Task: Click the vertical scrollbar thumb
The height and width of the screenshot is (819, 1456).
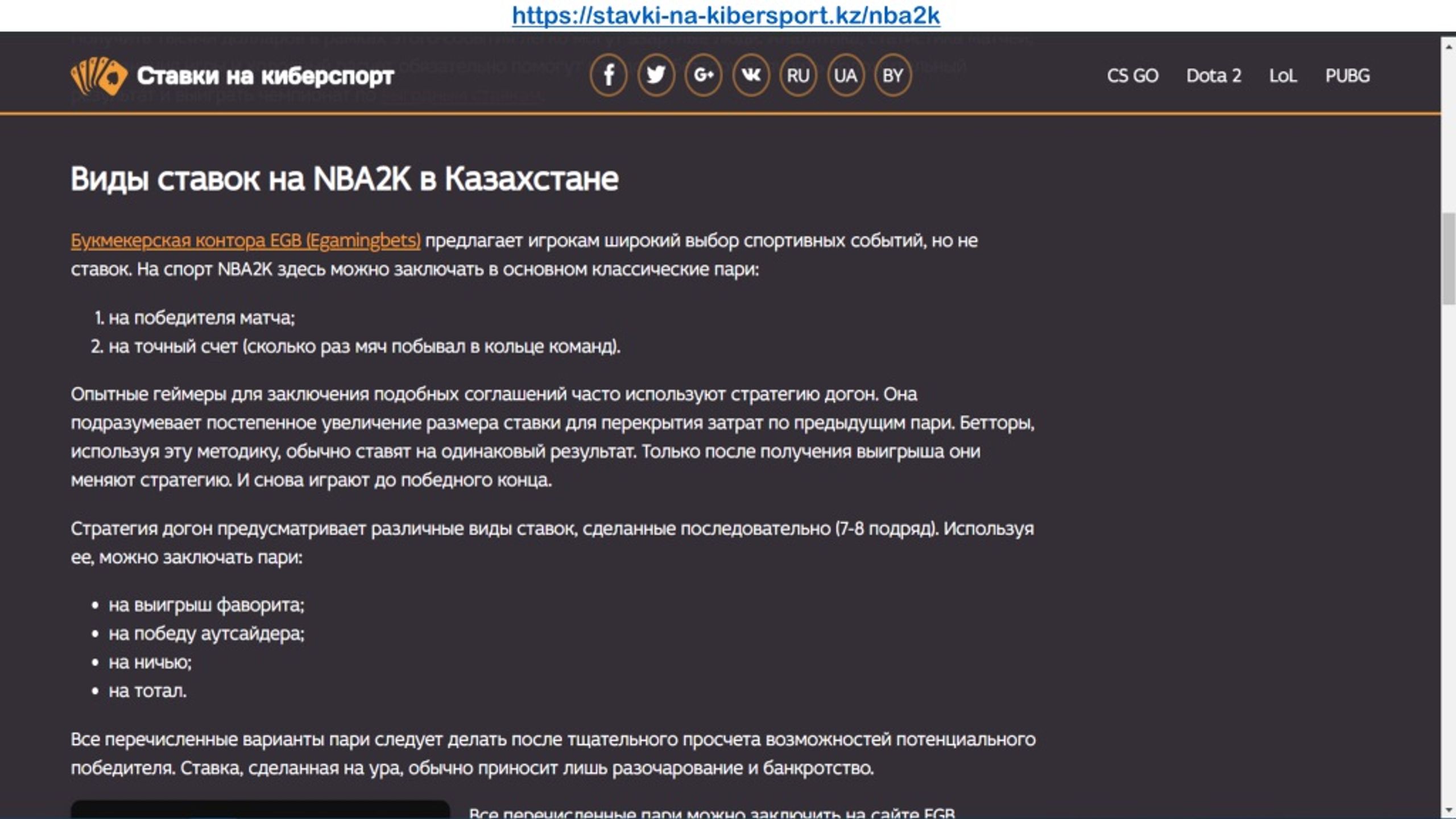Action: point(1449,259)
